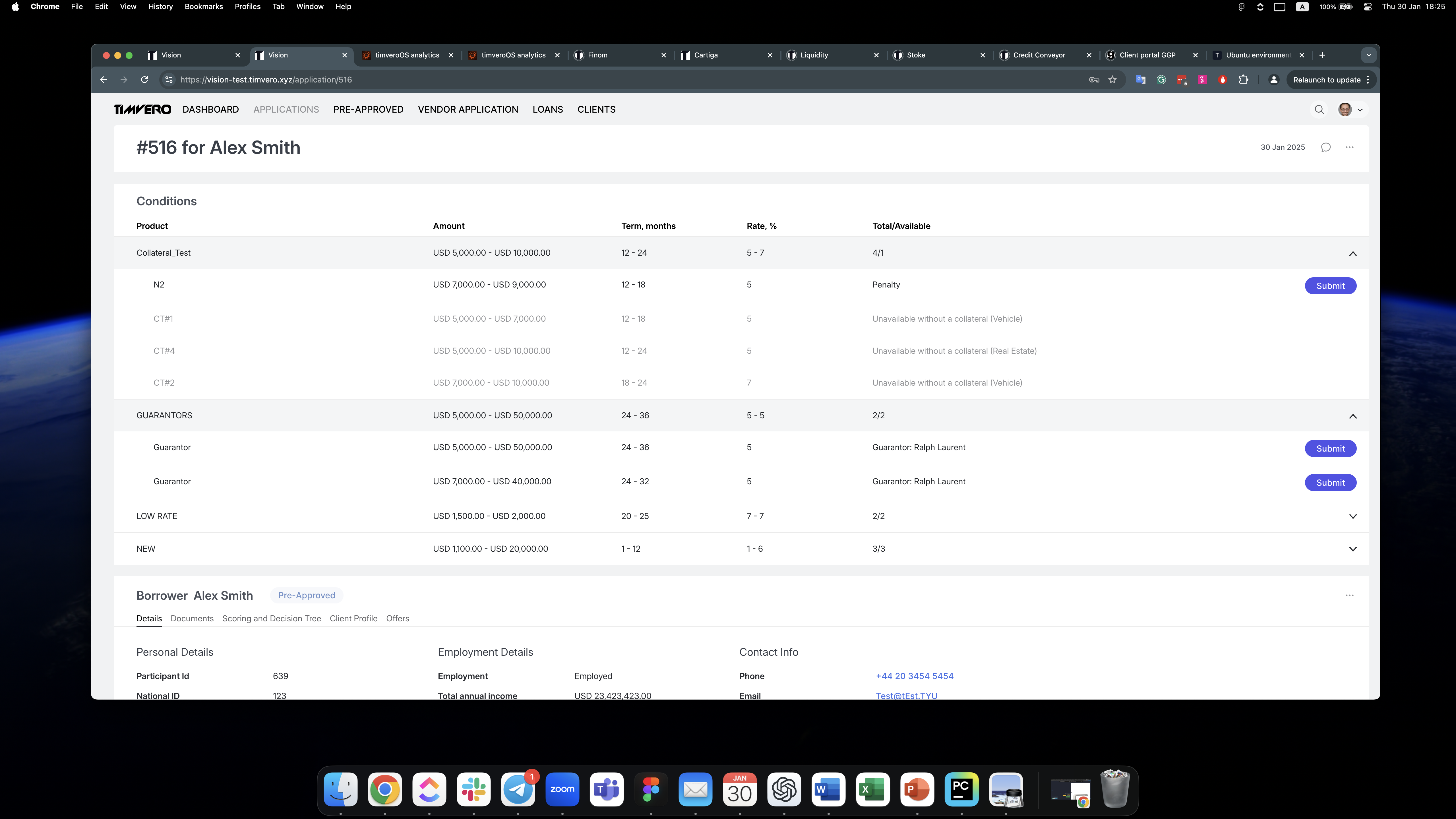Viewport: 1456px width, 819px height.
Task: Reload the page using the refresh icon
Action: pos(145,80)
